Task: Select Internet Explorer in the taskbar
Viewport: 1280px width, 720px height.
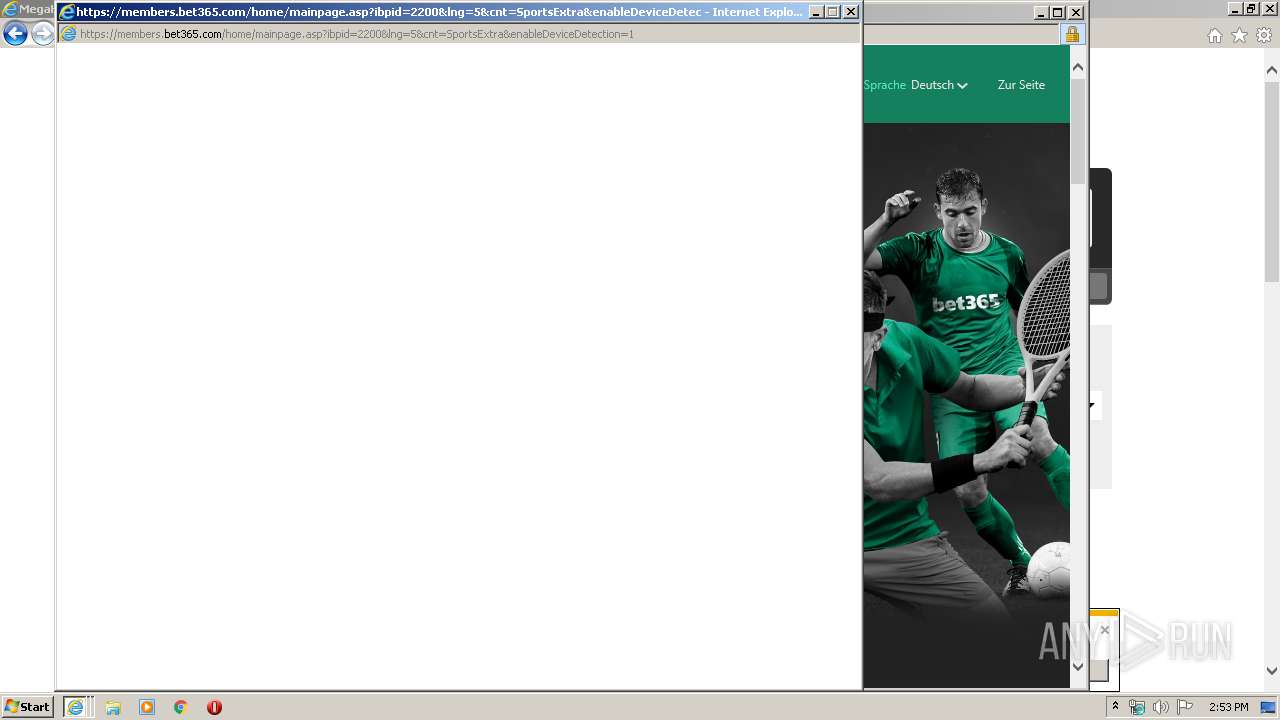Action: [78, 707]
